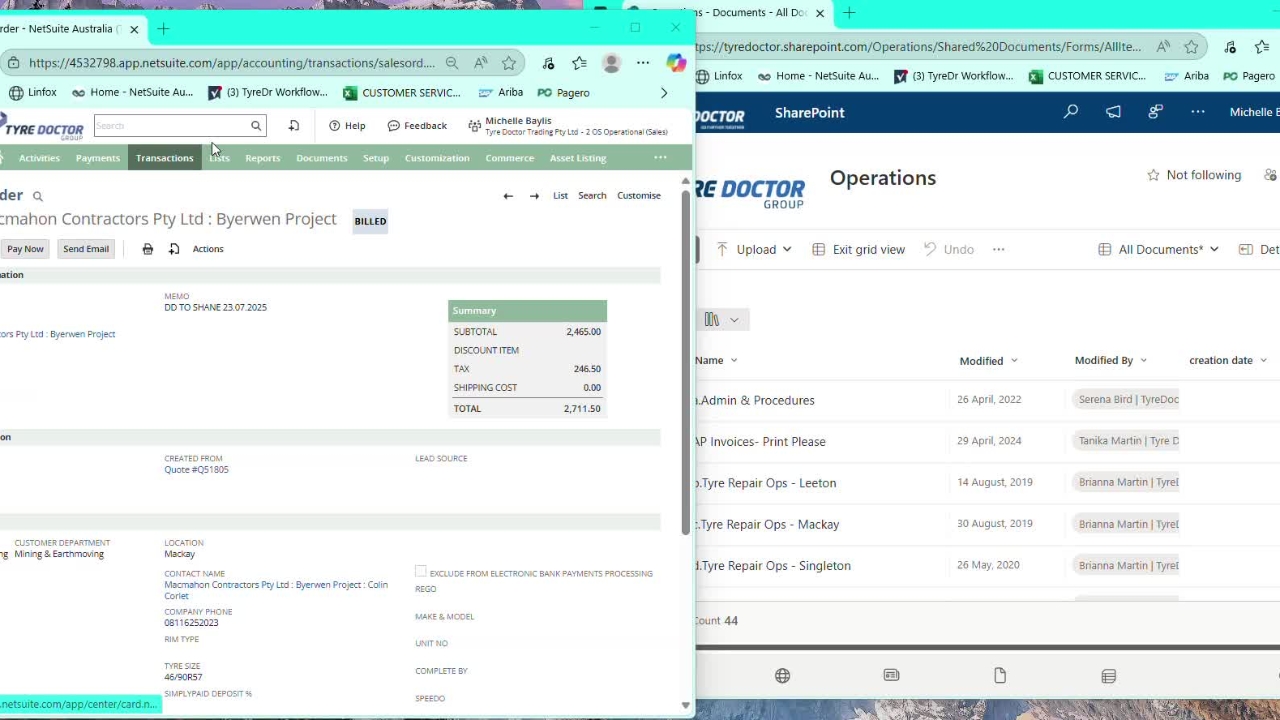The image size is (1280, 720).
Task: Open the Macmahon Contractors contact name link
Action: (276, 590)
